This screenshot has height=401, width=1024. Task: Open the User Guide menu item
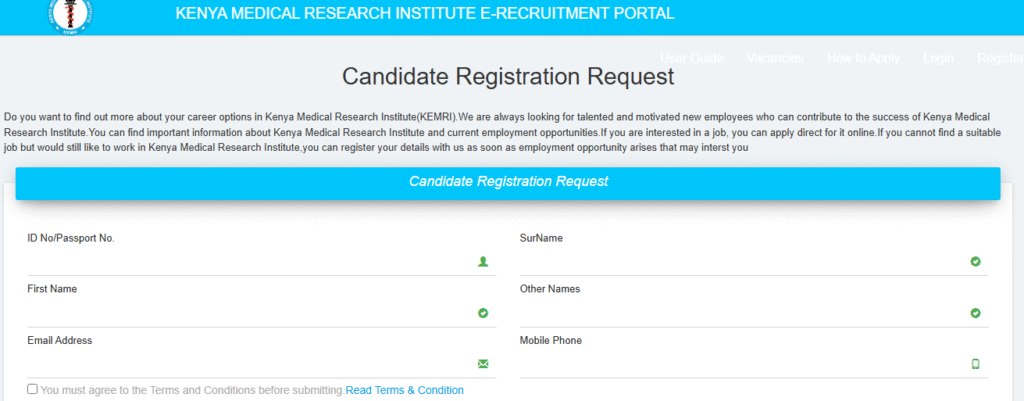[692, 58]
